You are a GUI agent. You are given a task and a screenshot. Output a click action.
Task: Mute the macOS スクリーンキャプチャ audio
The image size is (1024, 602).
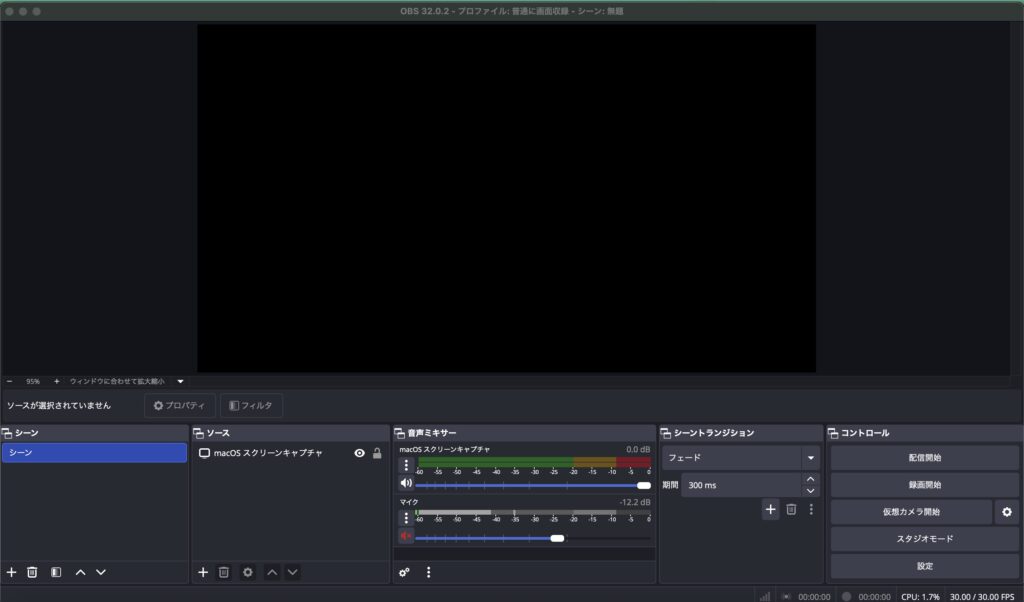click(406, 484)
